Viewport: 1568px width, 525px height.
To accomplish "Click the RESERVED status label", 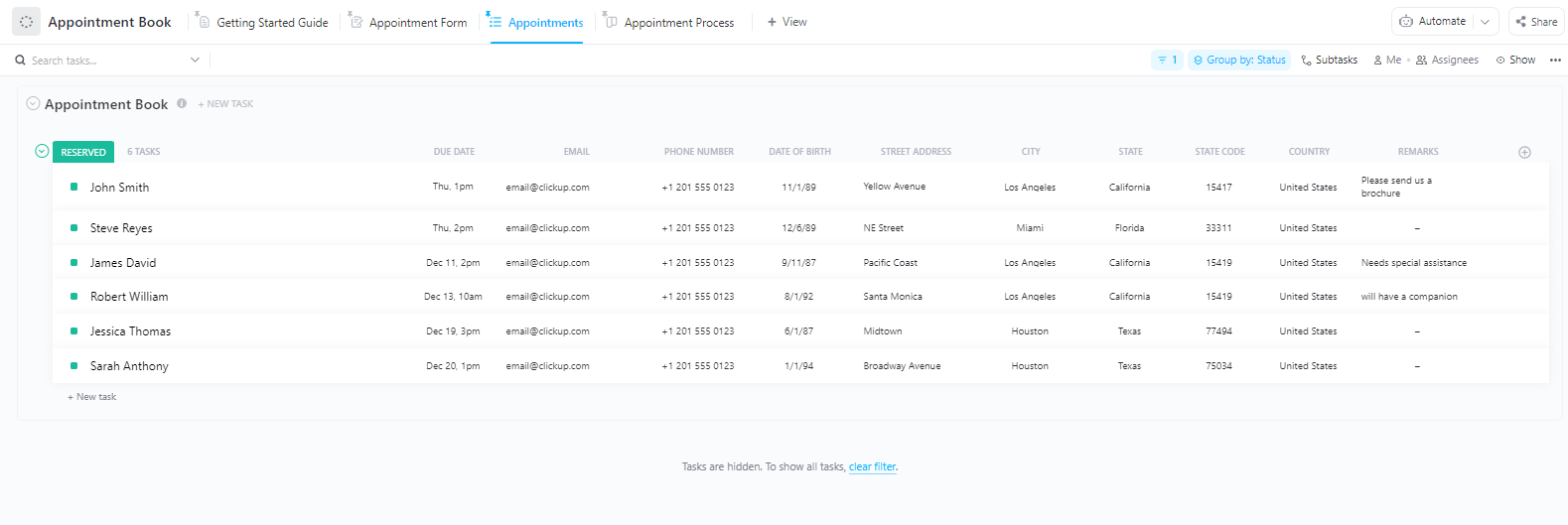I will pos(83,152).
